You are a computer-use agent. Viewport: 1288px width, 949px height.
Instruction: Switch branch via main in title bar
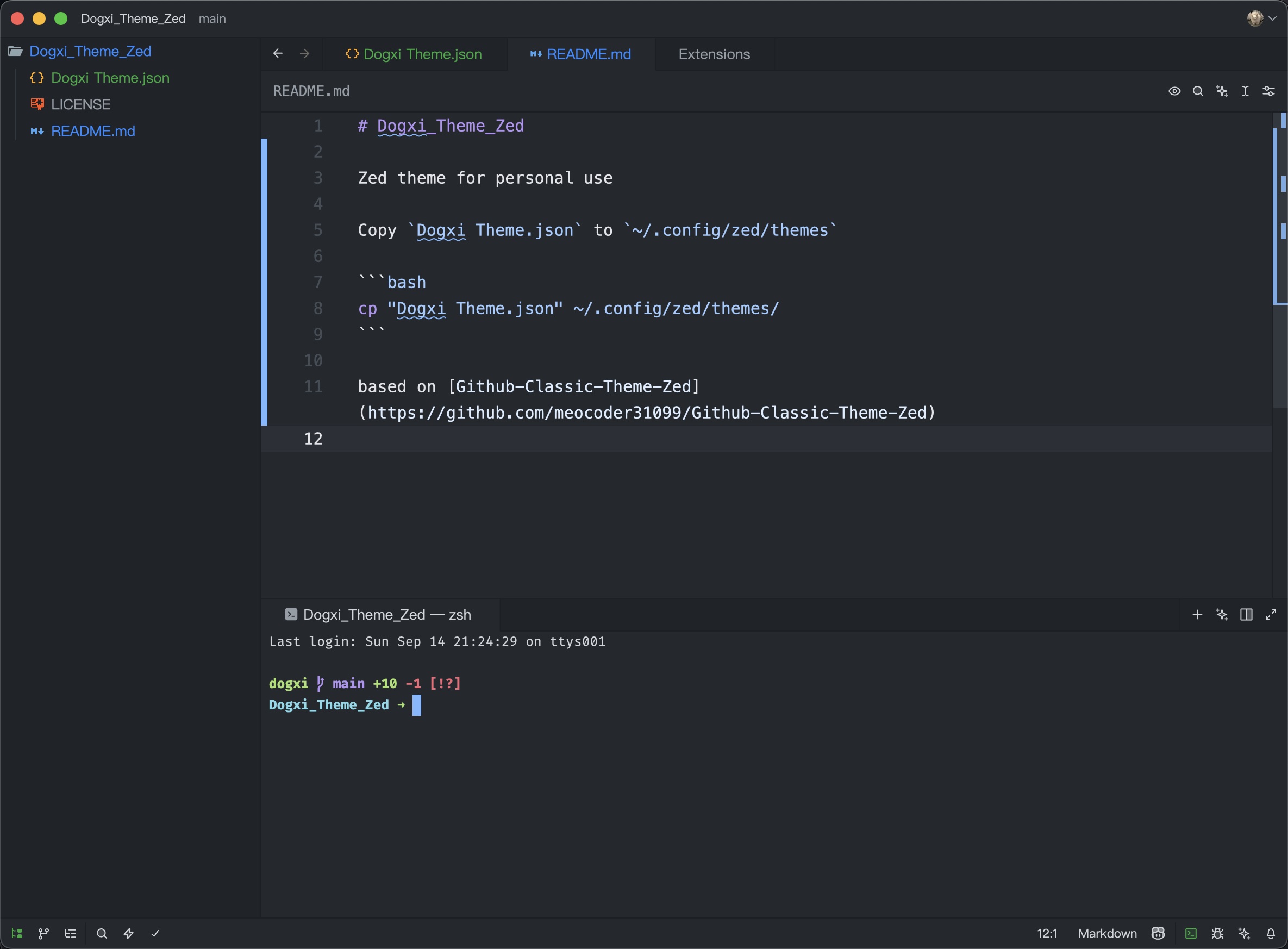click(x=212, y=18)
